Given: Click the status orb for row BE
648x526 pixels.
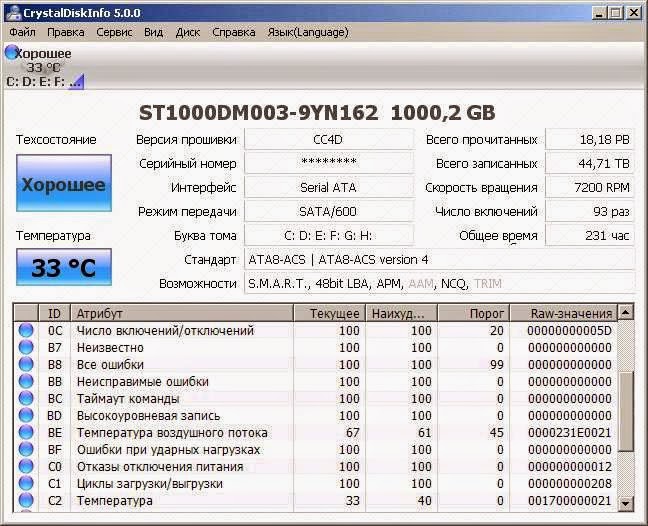Looking at the screenshot, I should 26,432.
